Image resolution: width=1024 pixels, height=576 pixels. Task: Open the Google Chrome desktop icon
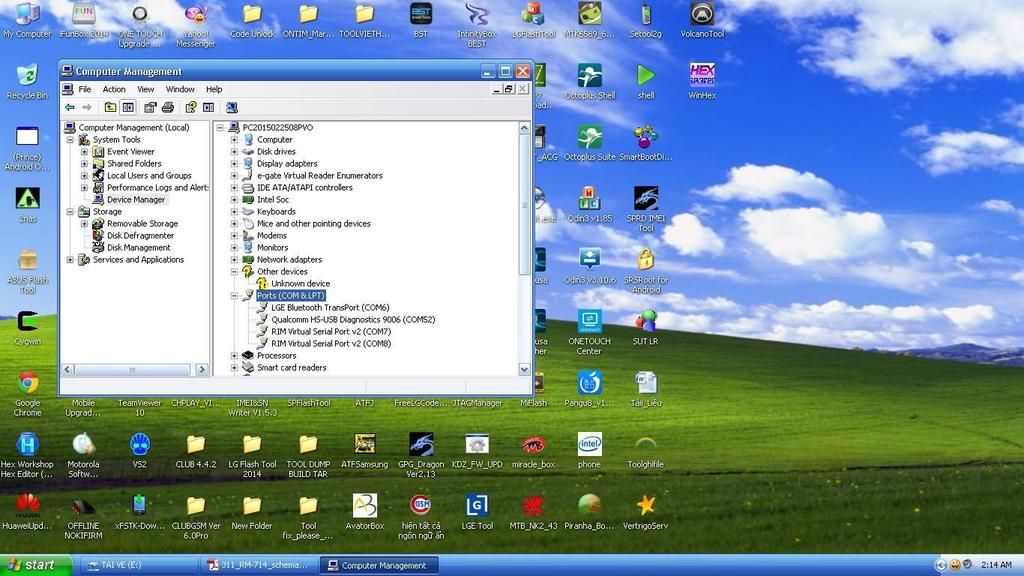click(27, 393)
